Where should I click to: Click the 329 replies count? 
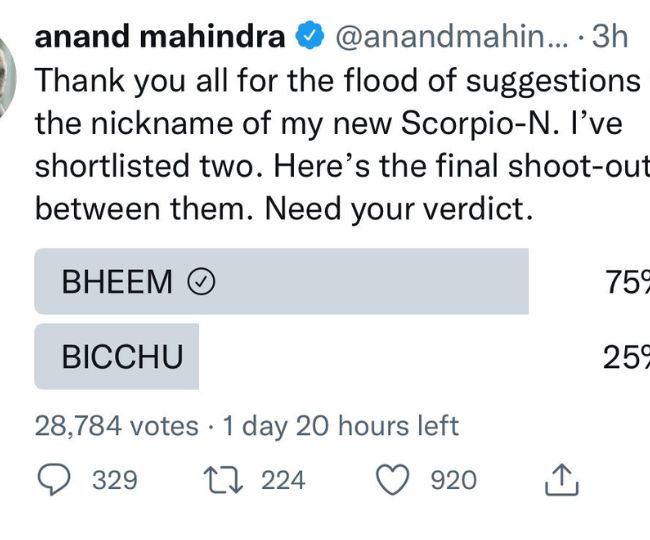[114, 480]
